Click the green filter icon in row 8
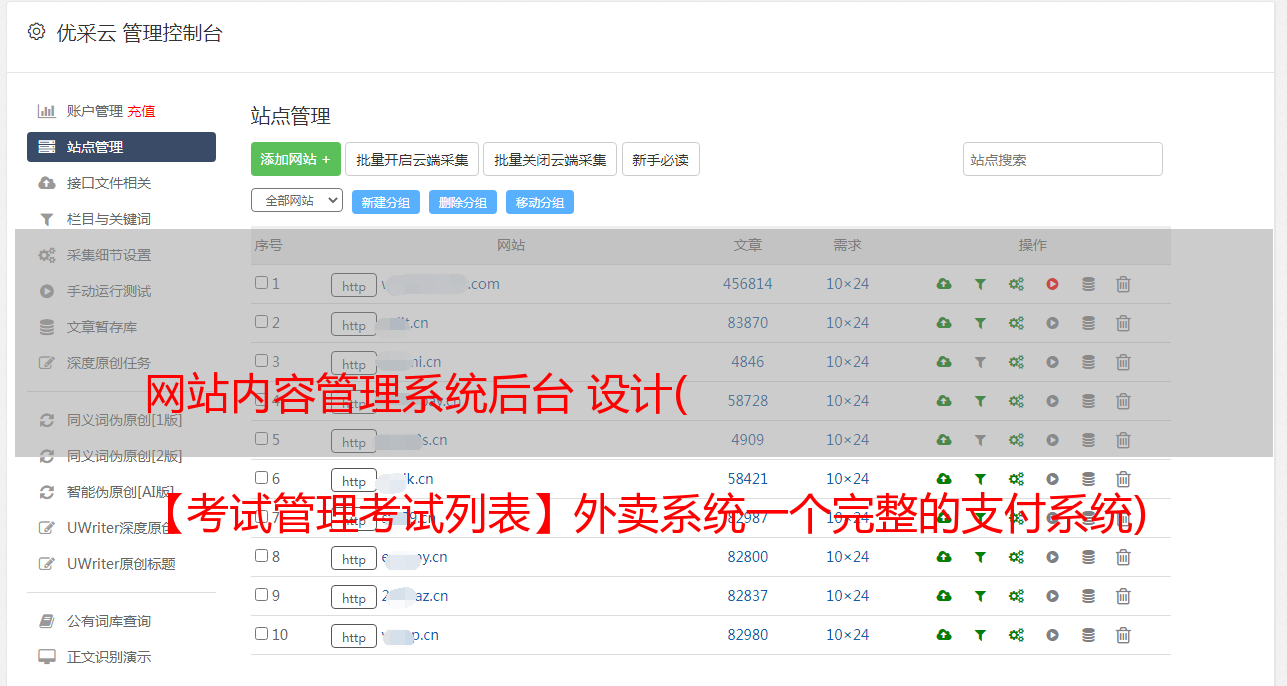 click(x=980, y=557)
